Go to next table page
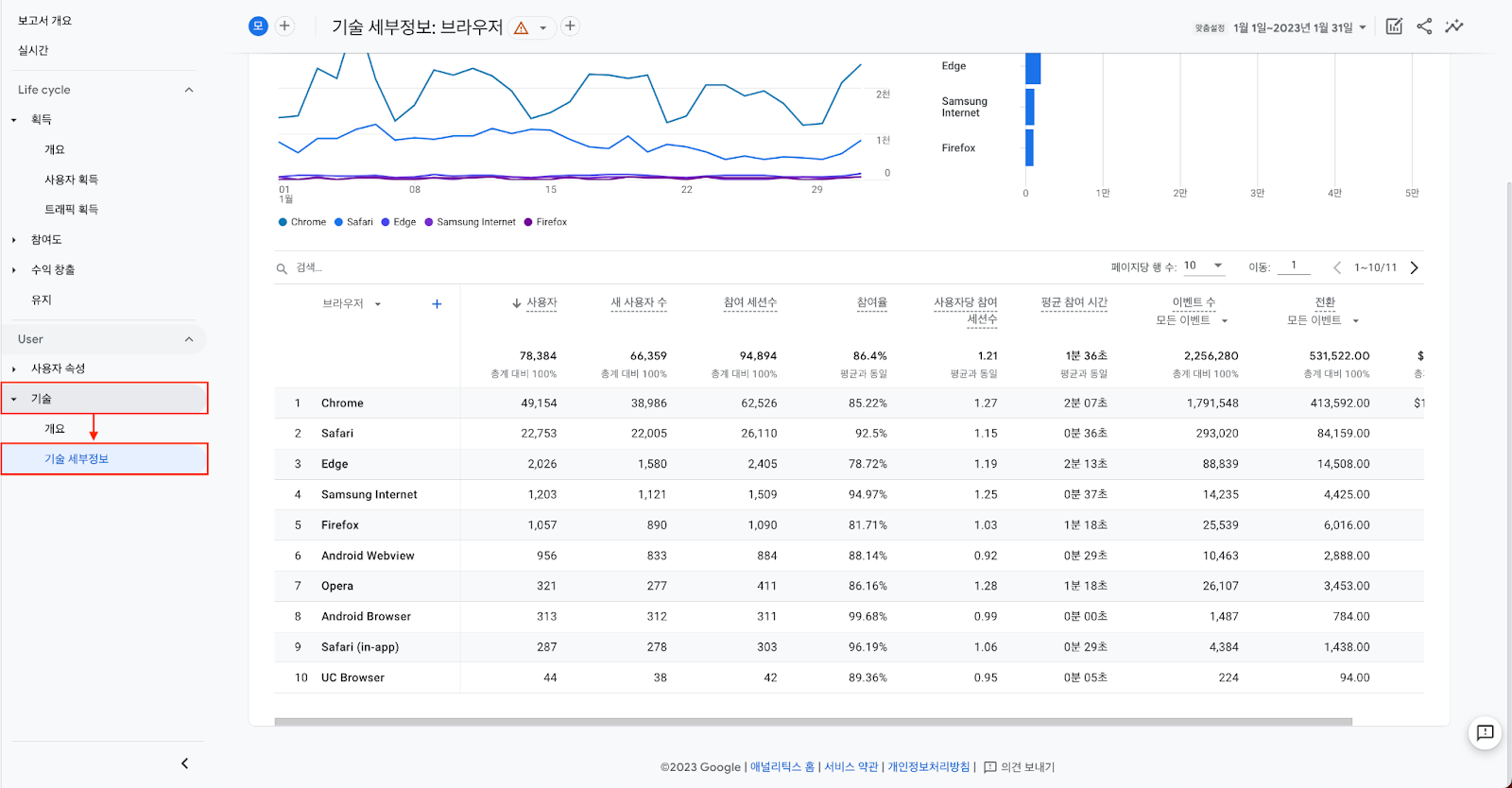Viewport: 1512px width, 788px height. tap(1415, 267)
